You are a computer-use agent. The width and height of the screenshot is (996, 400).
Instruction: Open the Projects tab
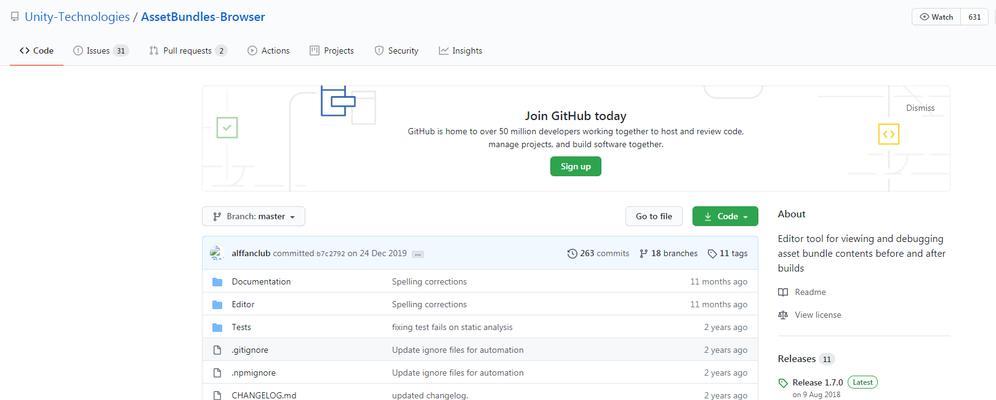pos(332,51)
